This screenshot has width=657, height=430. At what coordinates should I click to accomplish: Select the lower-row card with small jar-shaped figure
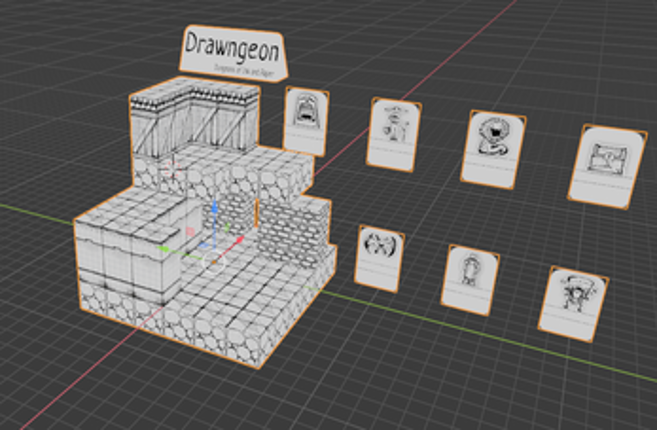pyautogui.click(x=470, y=280)
